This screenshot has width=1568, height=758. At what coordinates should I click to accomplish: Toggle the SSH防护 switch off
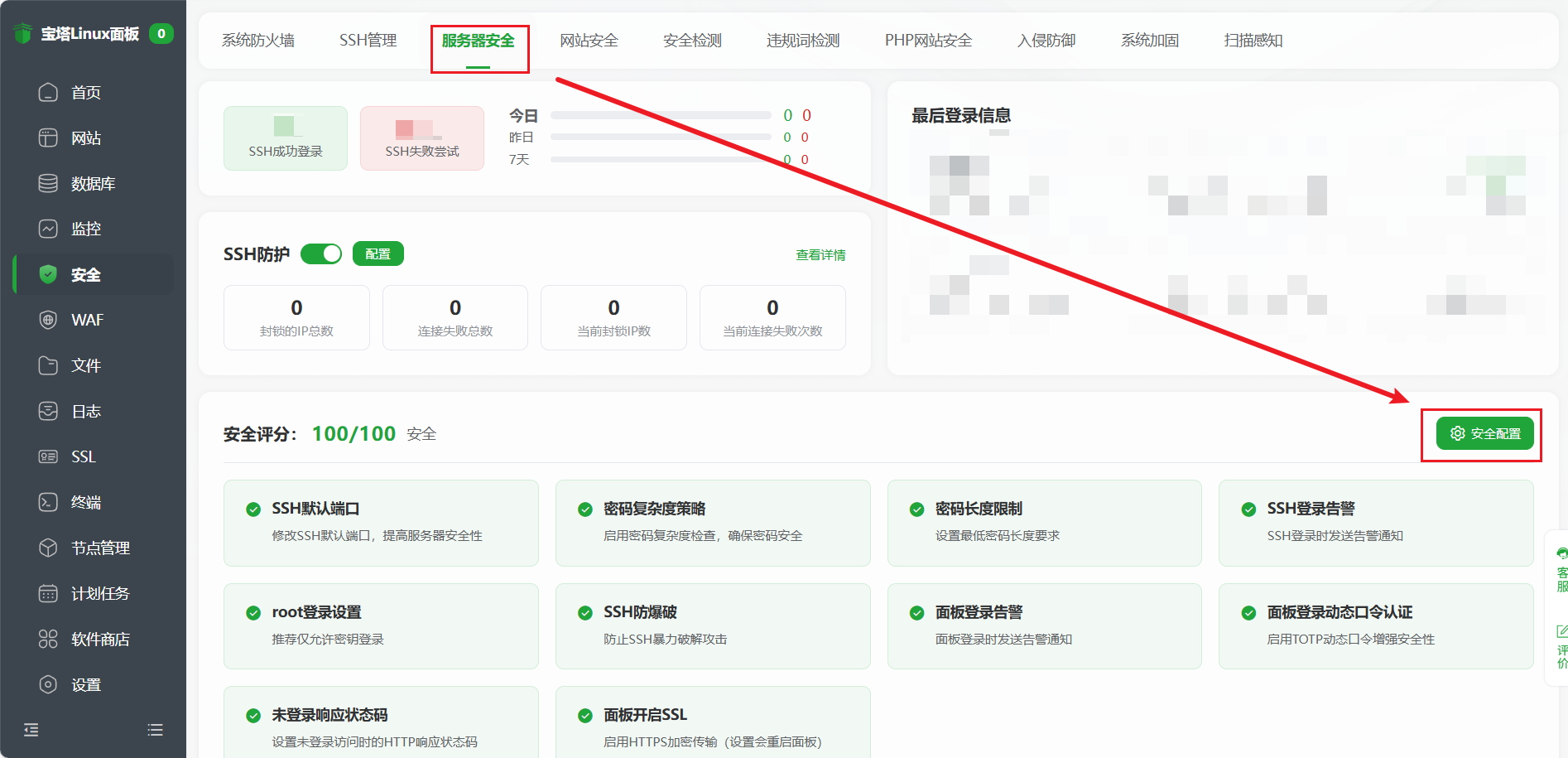click(x=321, y=254)
